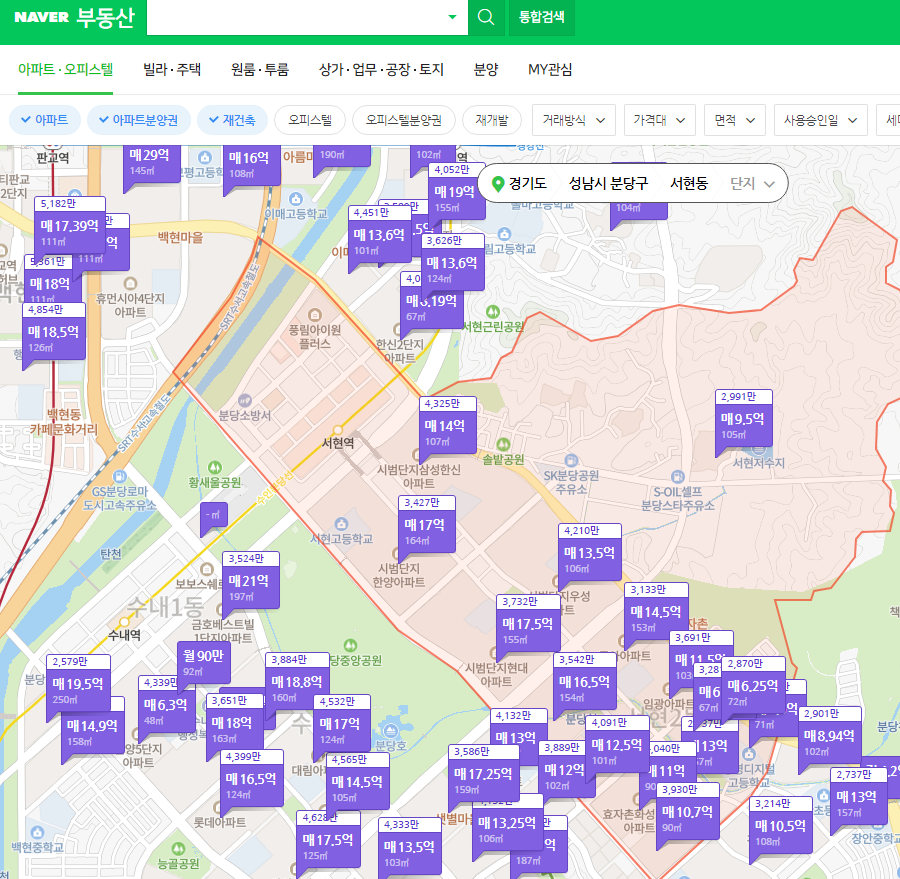Image resolution: width=900 pixels, height=879 pixels.
Task: Open listing marker 매 18.8억 160㎡
Action: click(297, 682)
